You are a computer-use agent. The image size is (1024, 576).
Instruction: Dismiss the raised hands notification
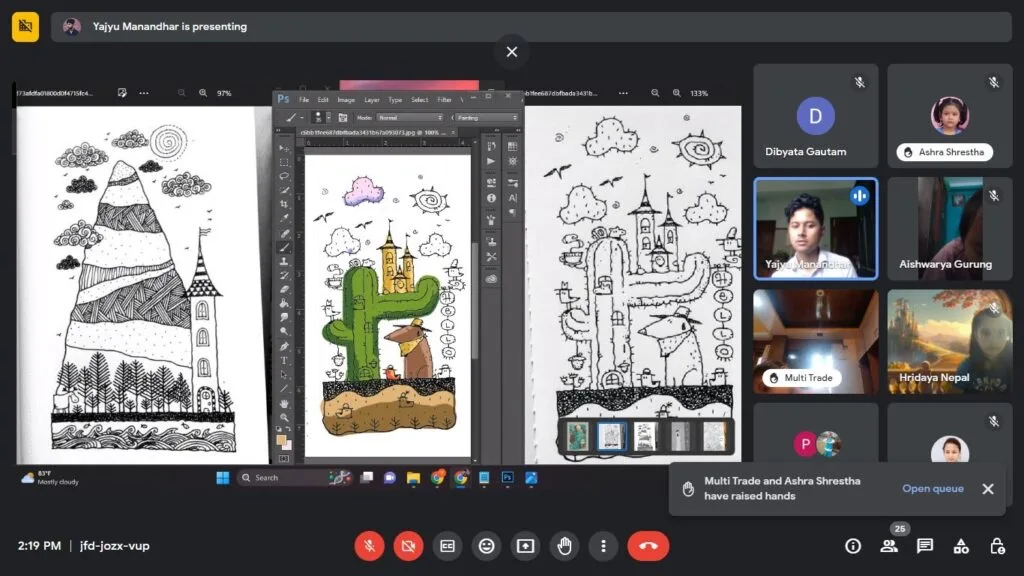point(988,488)
